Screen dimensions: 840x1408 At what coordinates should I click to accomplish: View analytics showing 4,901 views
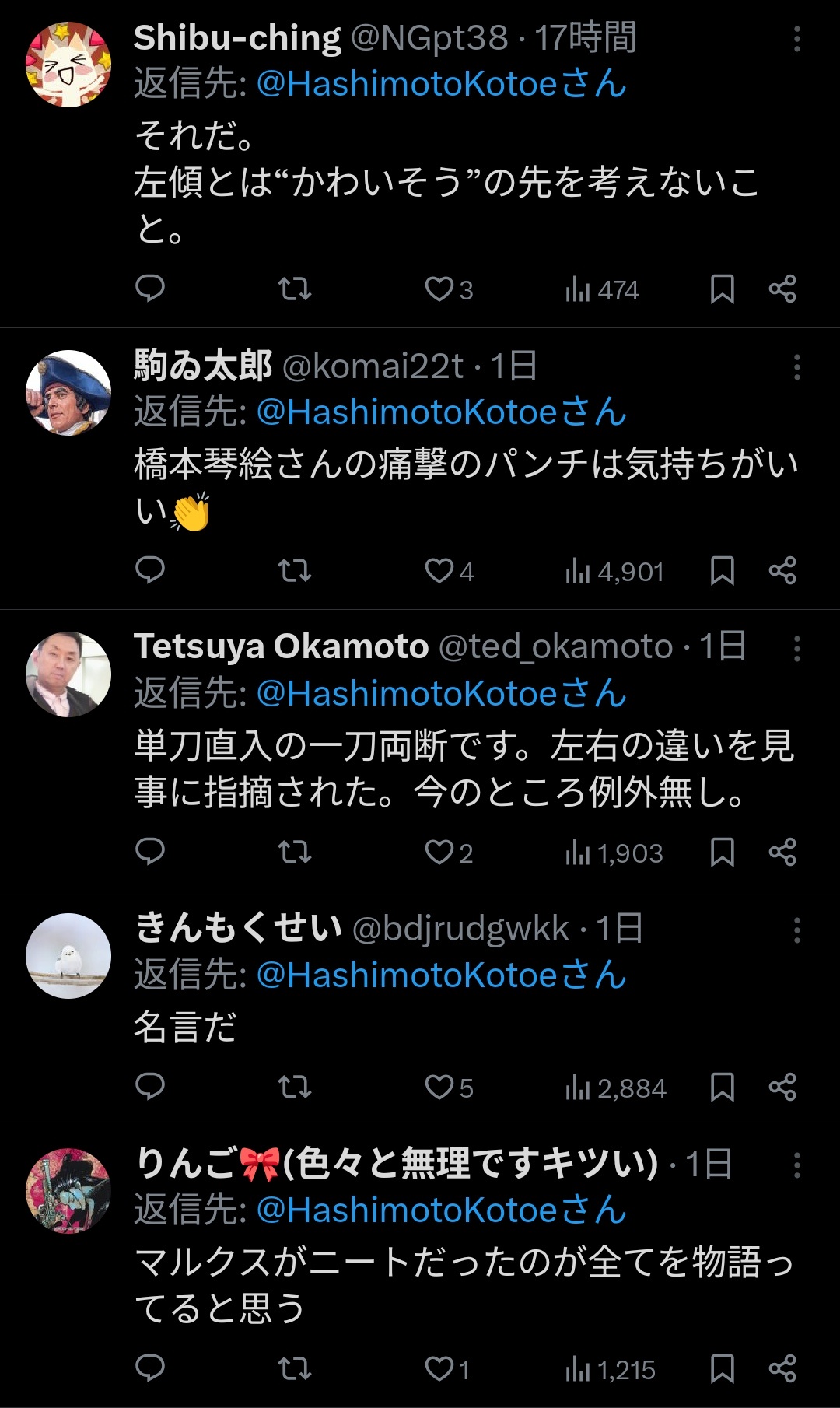tap(614, 572)
